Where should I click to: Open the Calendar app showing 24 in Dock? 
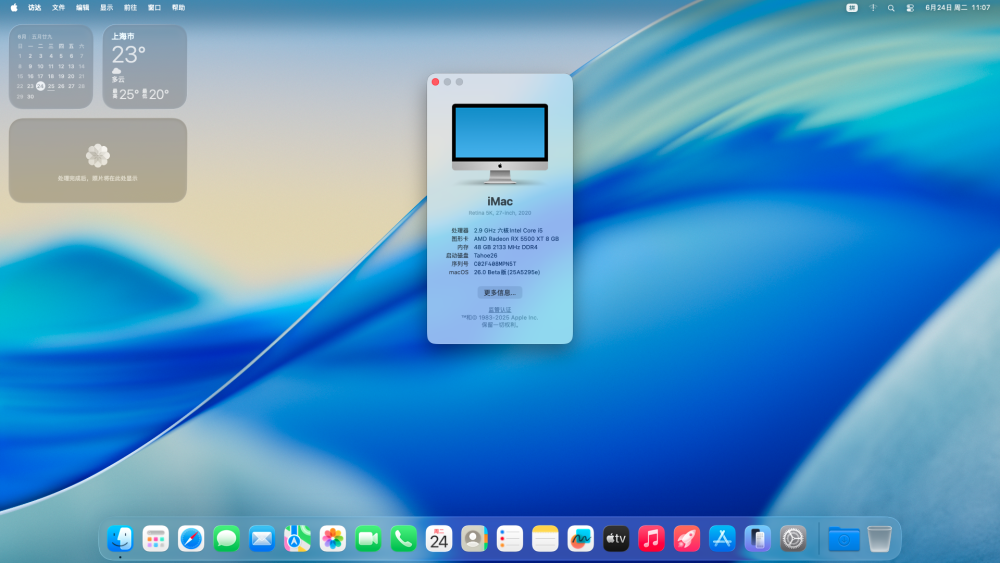[439, 539]
